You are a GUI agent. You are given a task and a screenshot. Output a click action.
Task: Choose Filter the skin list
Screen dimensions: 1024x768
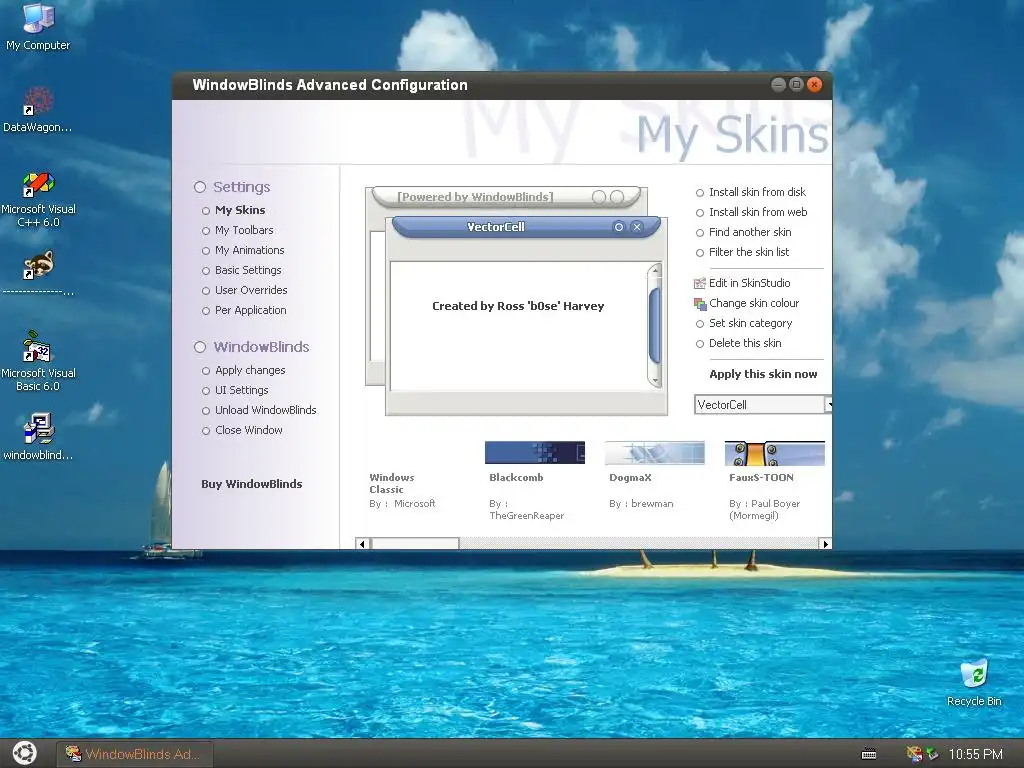[x=748, y=252]
